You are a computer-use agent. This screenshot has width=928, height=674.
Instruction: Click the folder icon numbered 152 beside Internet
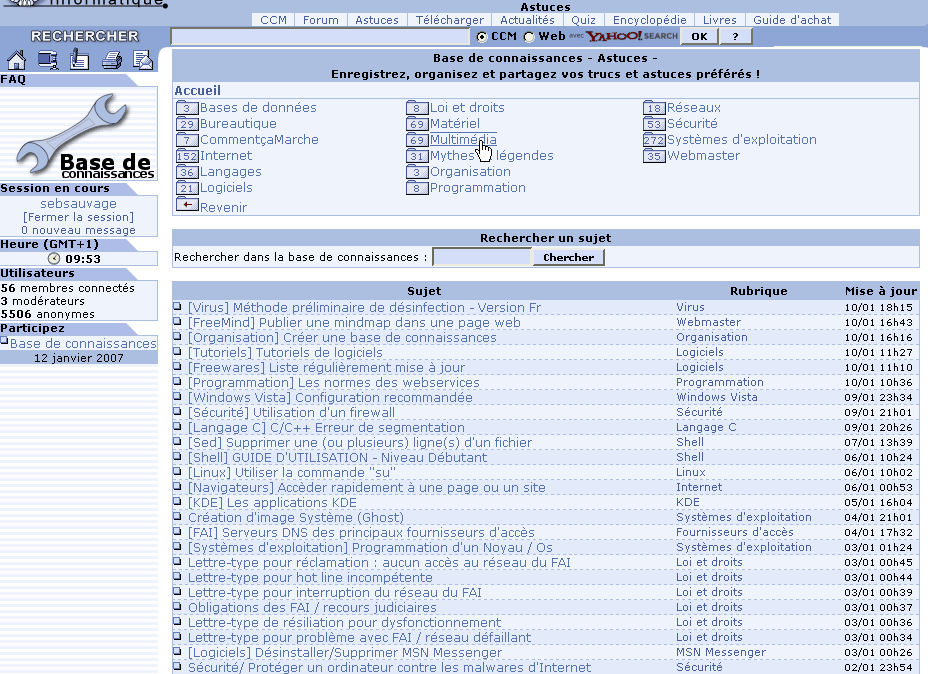(187, 155)
